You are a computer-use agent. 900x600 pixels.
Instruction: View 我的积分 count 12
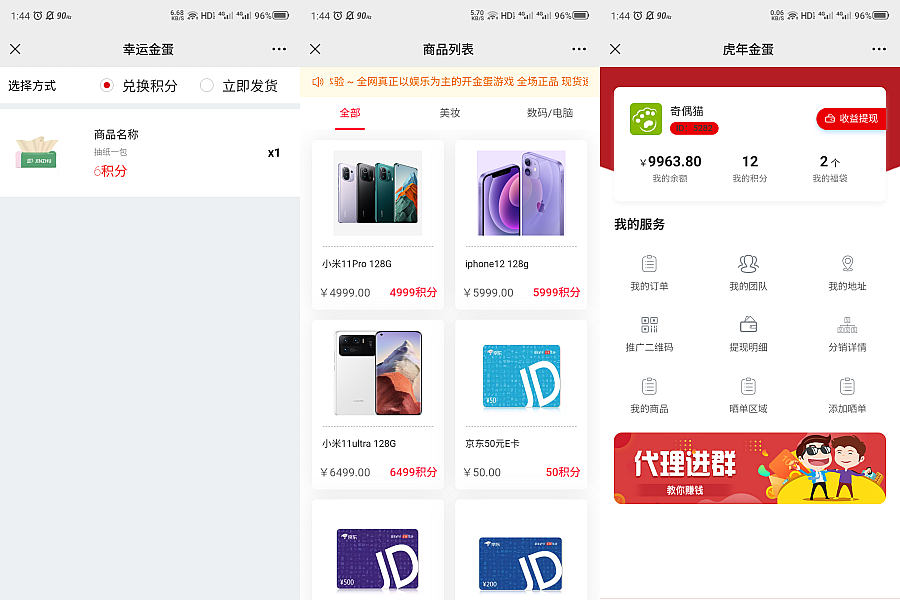[750, 169]
